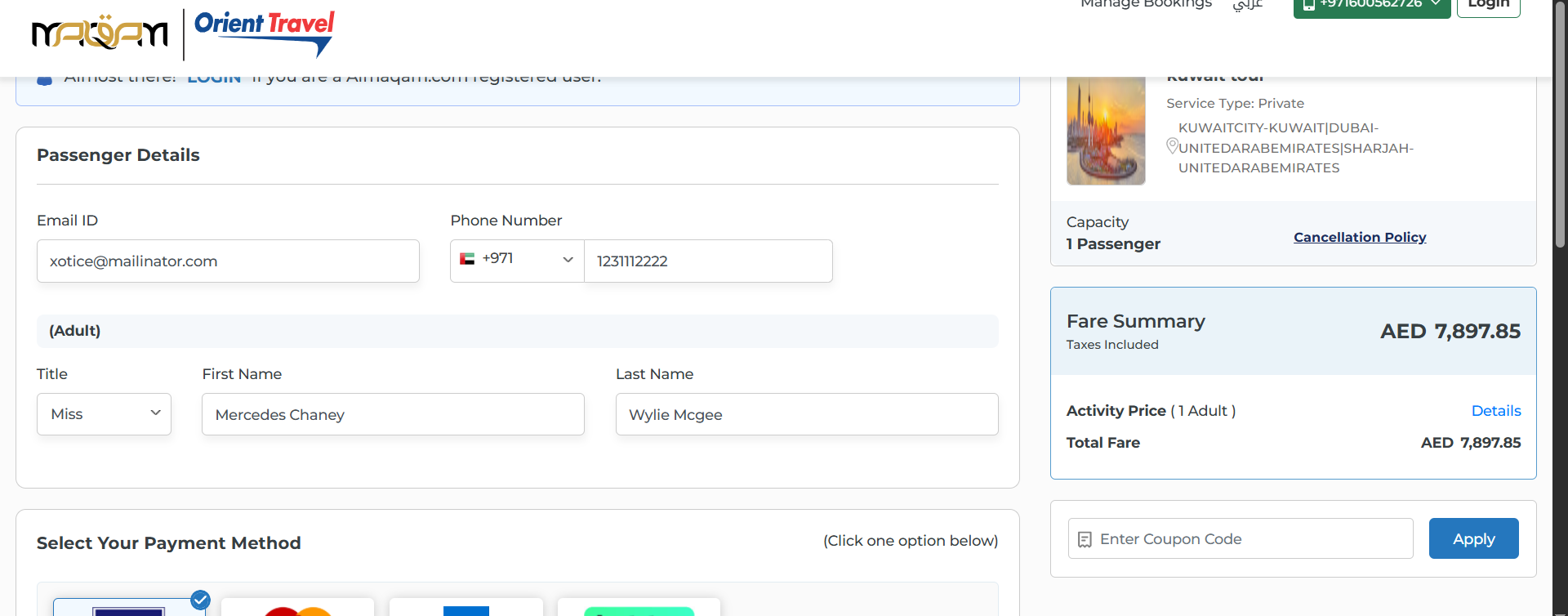Open Manage Bookings in top navigation
Viewport: 1568px width, 616px height.
tap(1146, 4)
